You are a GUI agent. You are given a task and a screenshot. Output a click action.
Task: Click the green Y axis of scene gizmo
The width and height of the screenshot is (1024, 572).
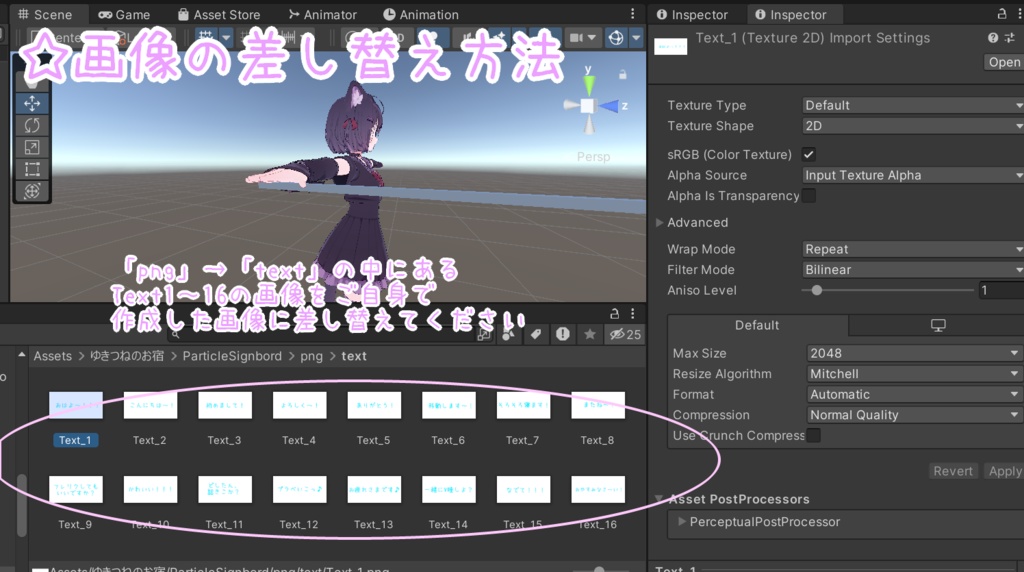point(589,85)
